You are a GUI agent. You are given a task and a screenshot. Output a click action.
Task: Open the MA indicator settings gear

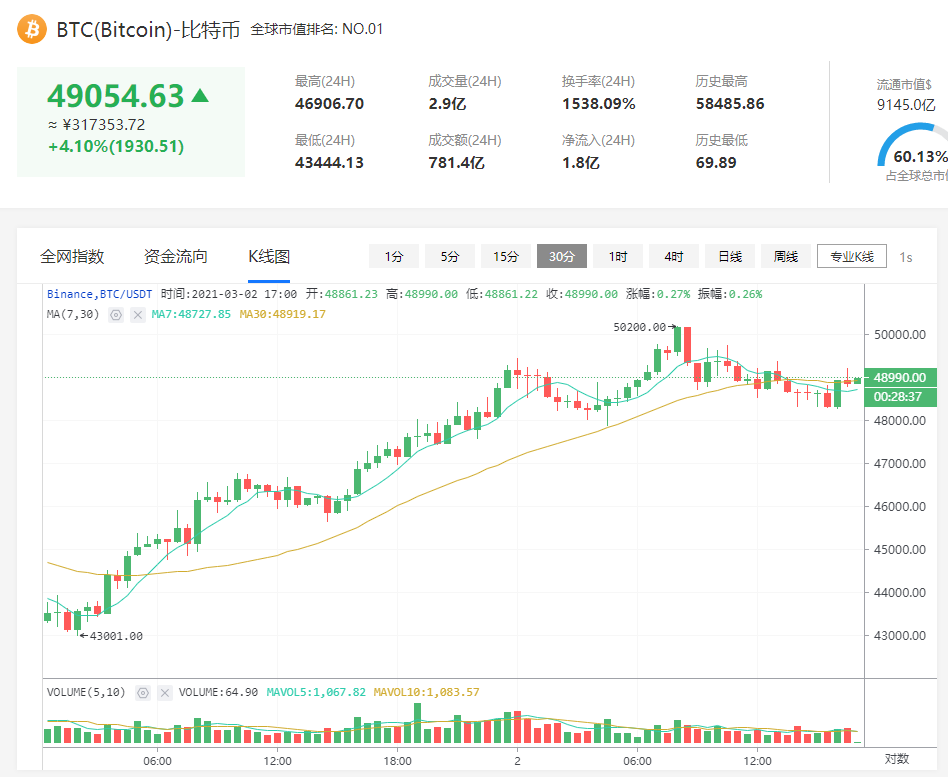[x=115, y=314]
